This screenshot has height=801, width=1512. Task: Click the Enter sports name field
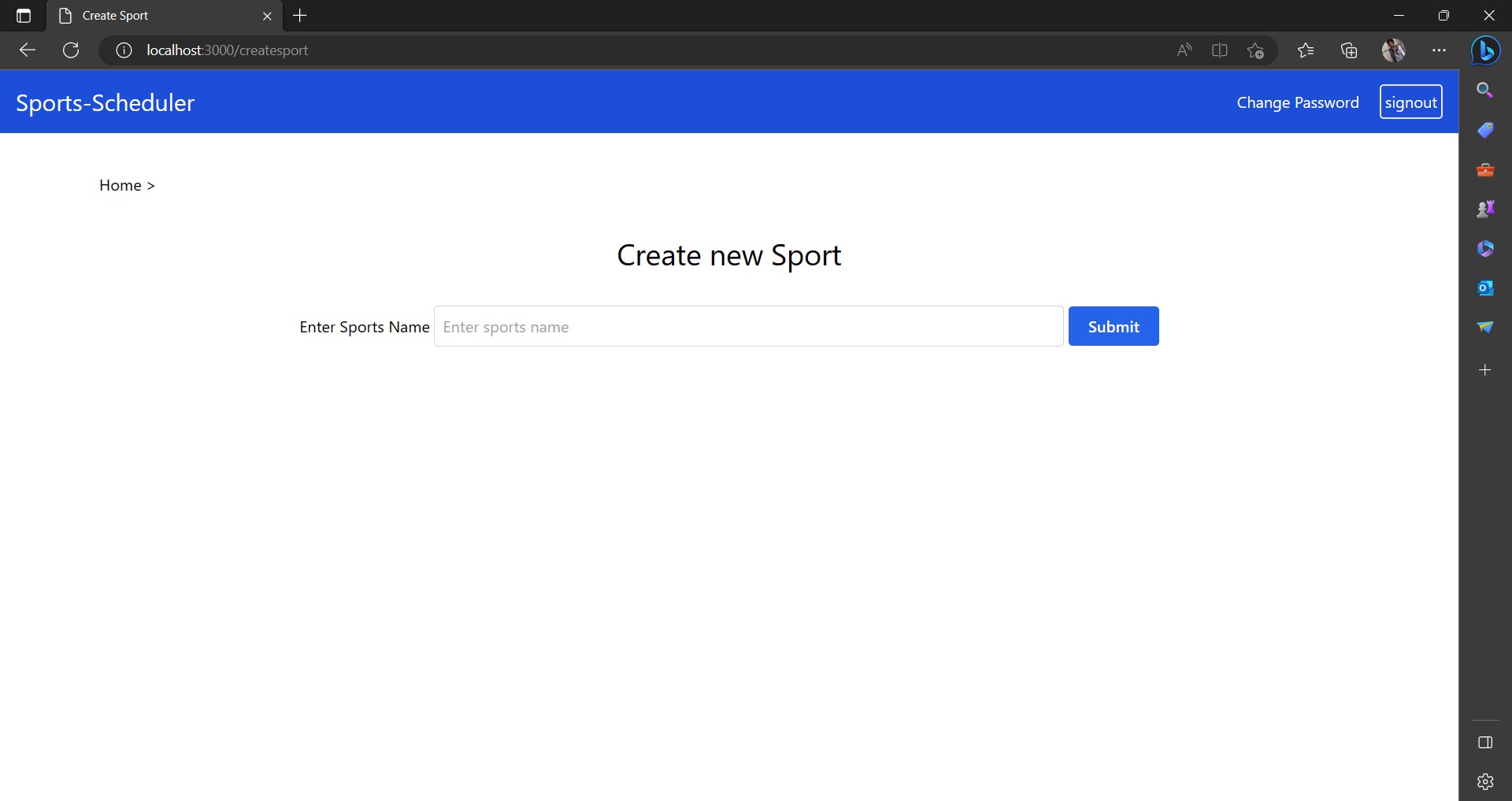[x=748, y=326]
